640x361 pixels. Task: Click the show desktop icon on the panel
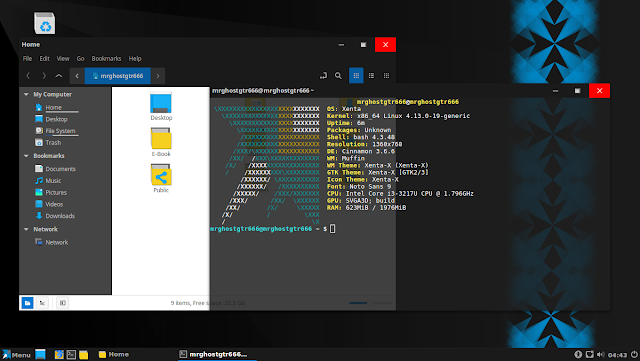coord(40,354)
